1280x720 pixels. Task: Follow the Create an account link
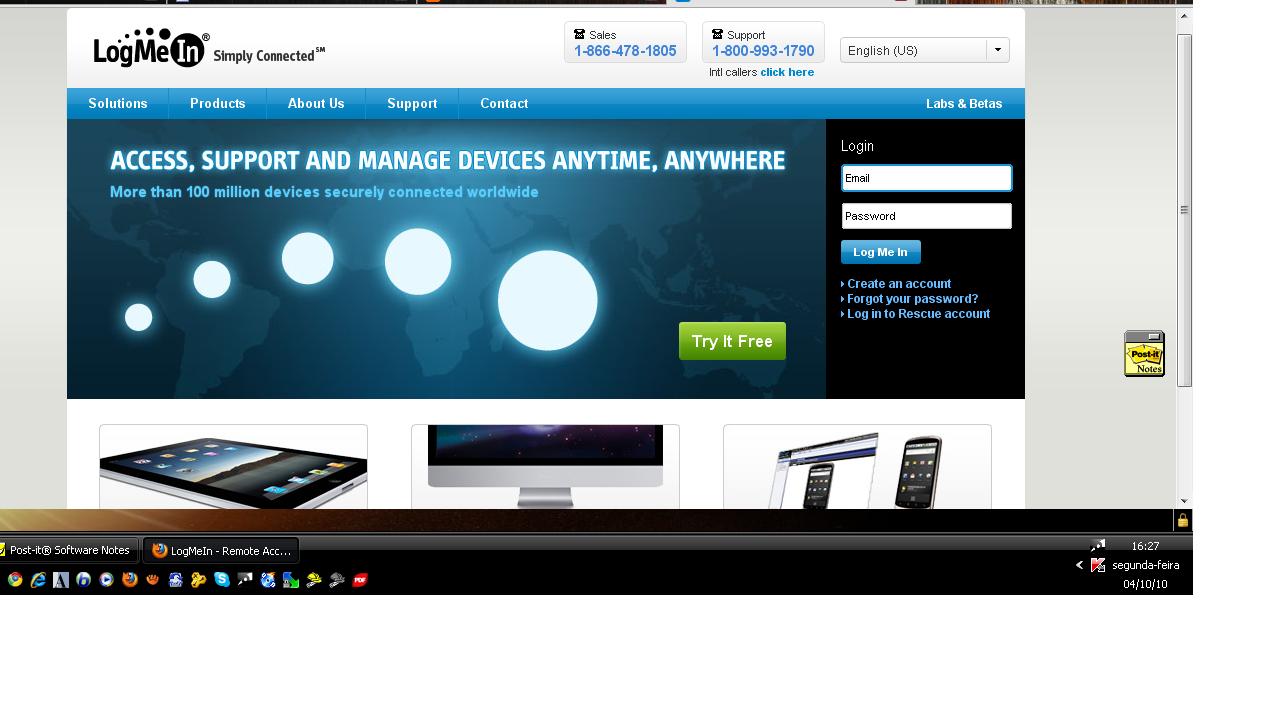(899, 284)
